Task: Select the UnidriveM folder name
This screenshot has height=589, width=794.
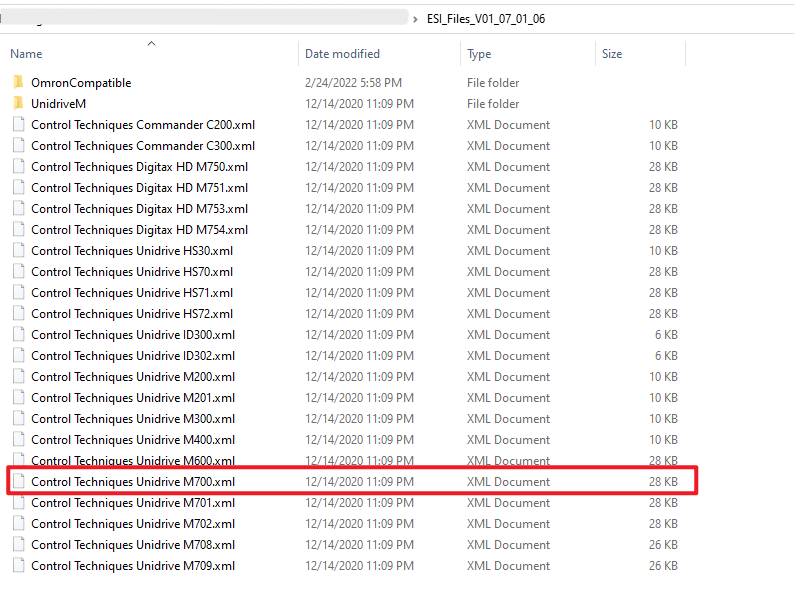Action: pyautogui.click(x=58, y=103)
